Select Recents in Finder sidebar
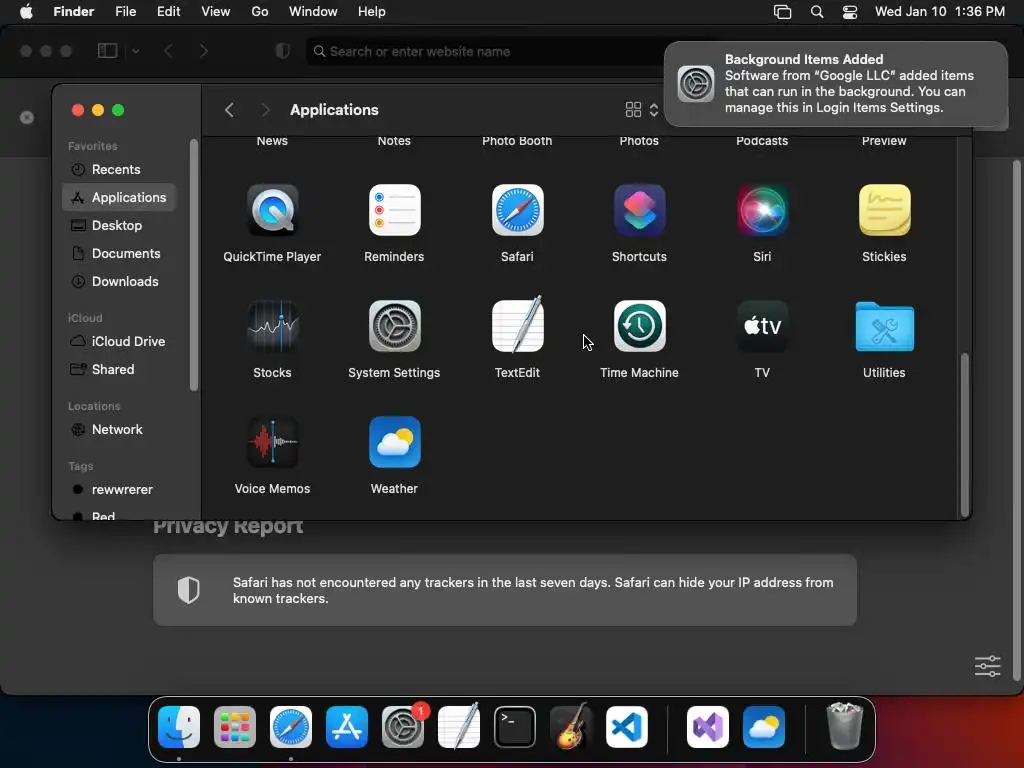 (x=119, y=169)
